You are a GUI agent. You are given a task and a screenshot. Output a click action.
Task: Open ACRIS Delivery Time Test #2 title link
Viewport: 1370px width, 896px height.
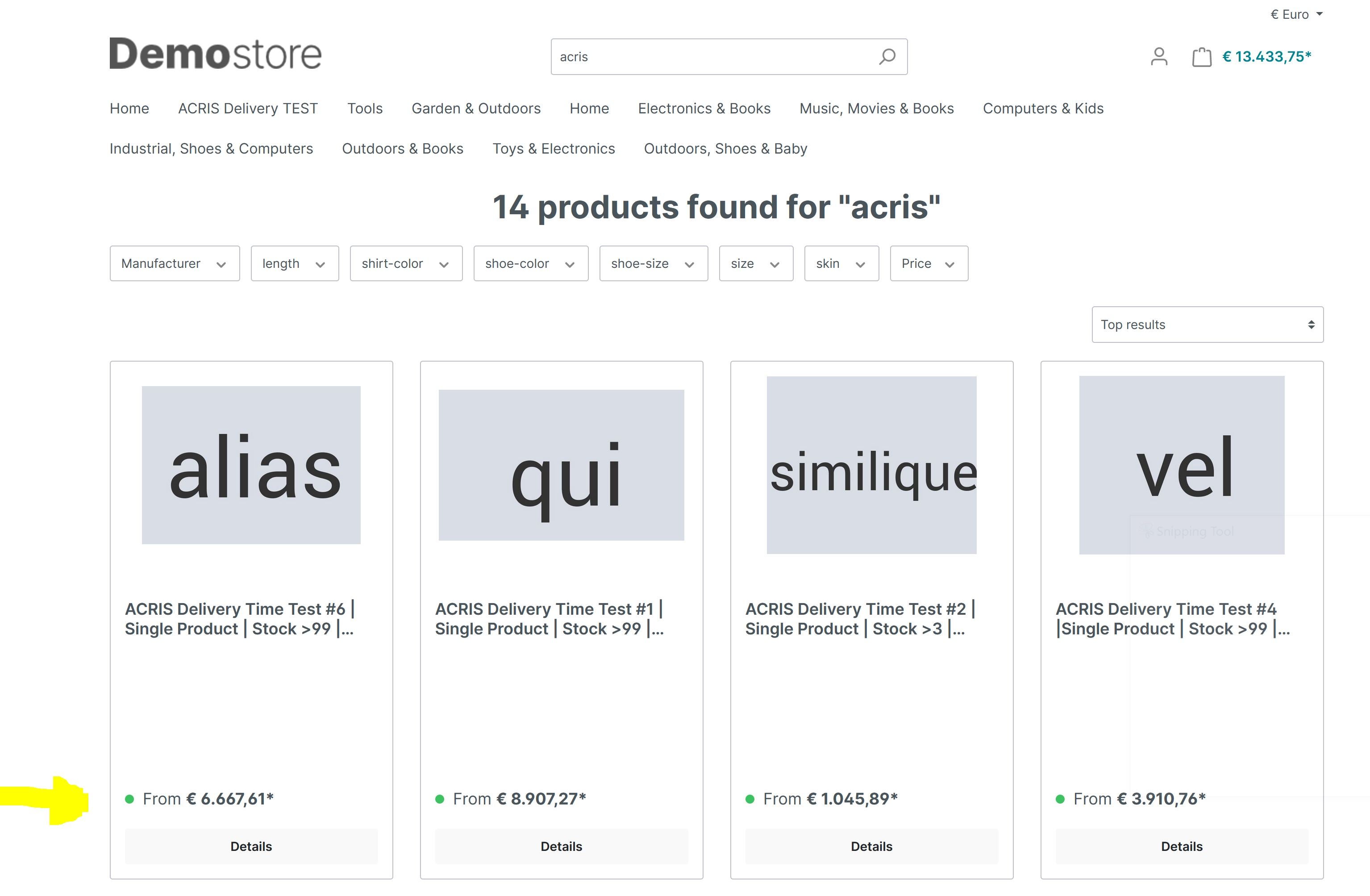tap(861, 619)
